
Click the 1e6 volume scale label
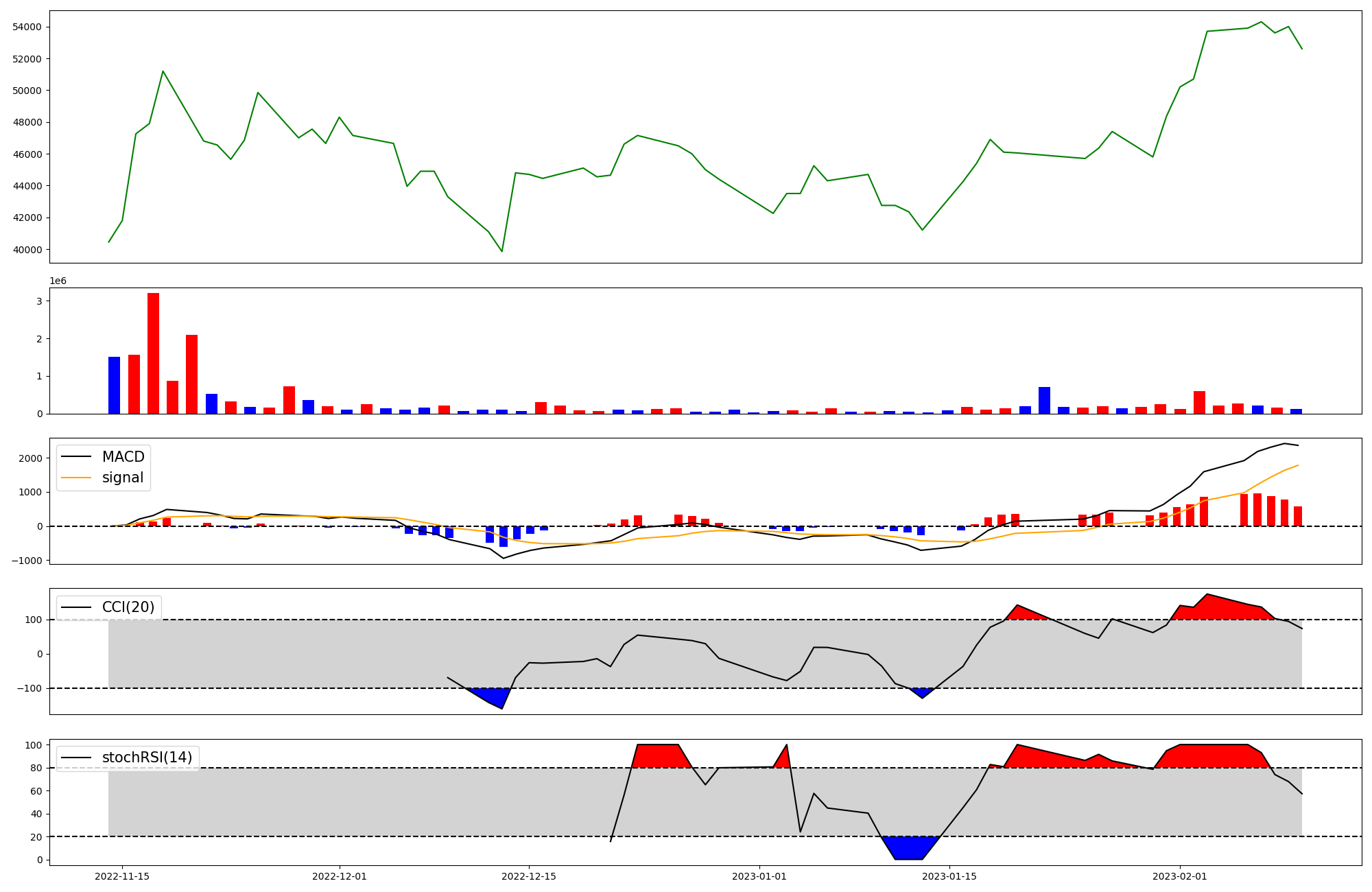click(58, 281)
